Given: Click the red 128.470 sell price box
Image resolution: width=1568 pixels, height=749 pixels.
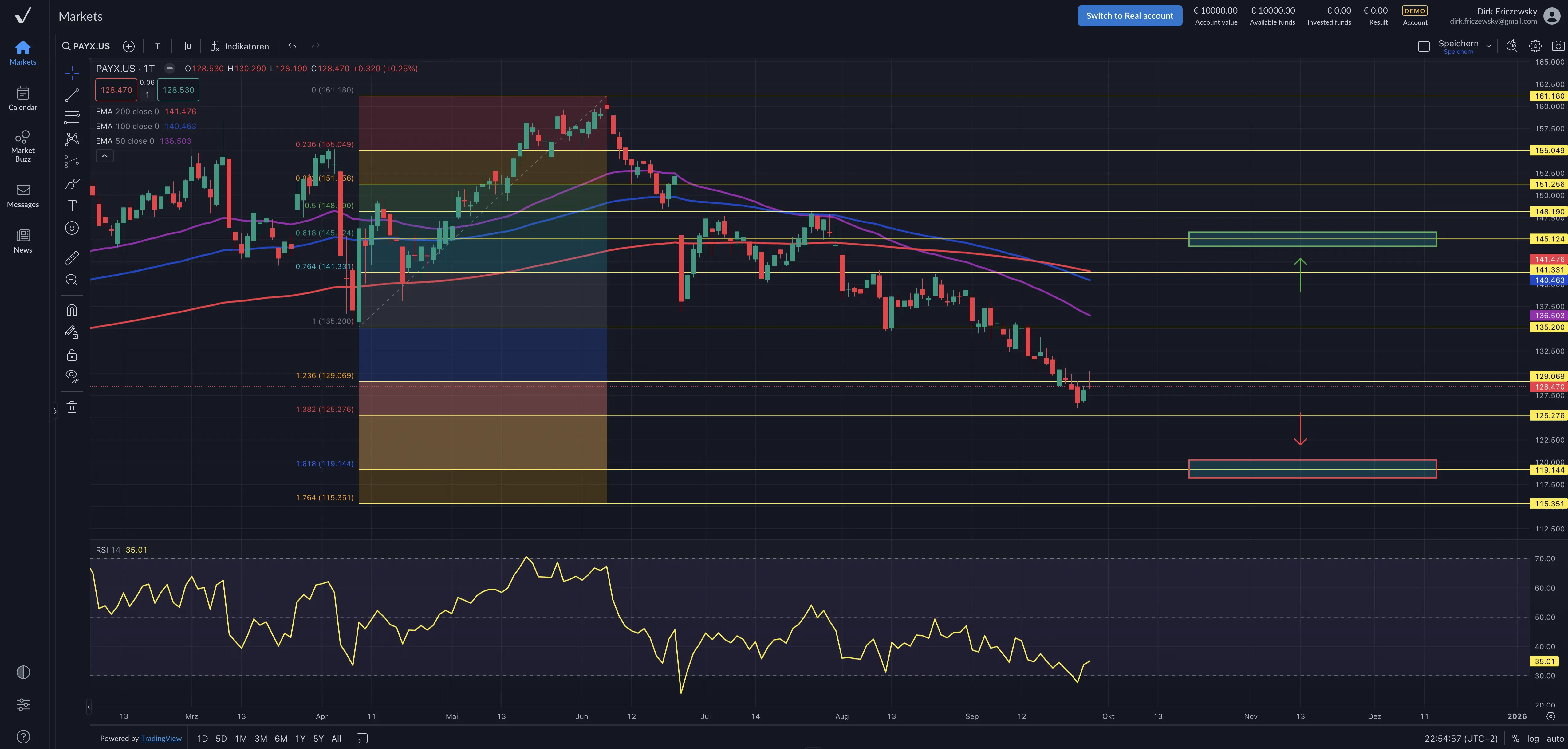Looking at the screenshot, I should tap(116, 90).
